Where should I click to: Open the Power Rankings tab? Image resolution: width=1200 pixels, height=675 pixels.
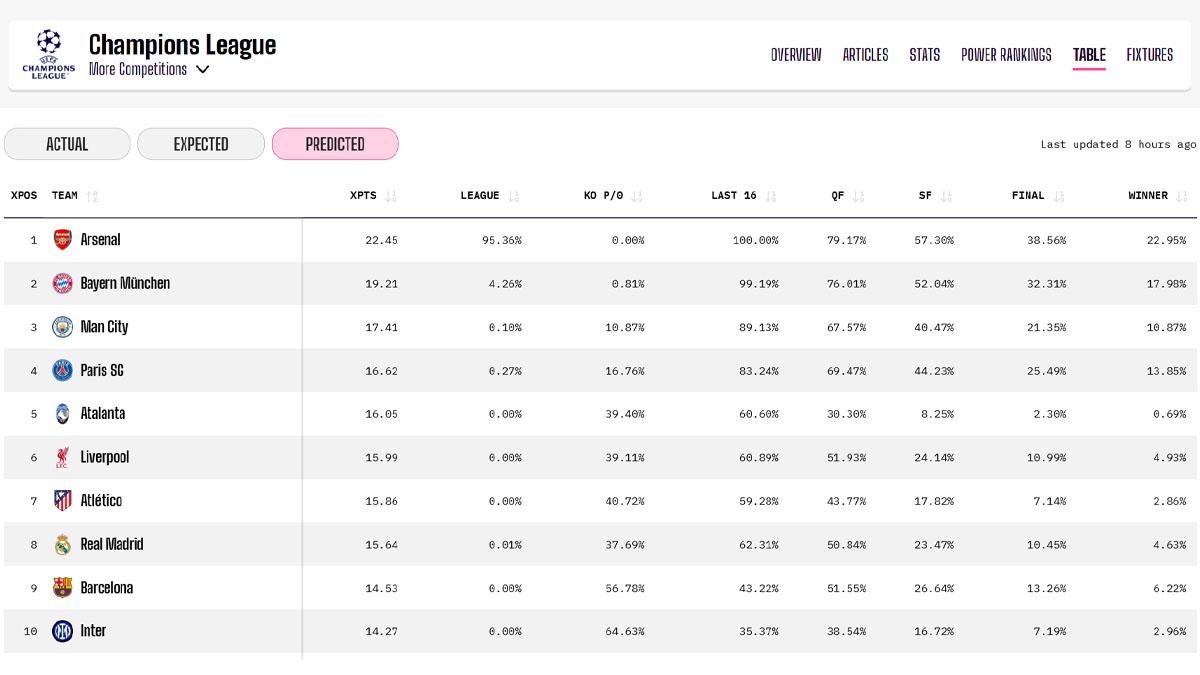pos(1006,55)
